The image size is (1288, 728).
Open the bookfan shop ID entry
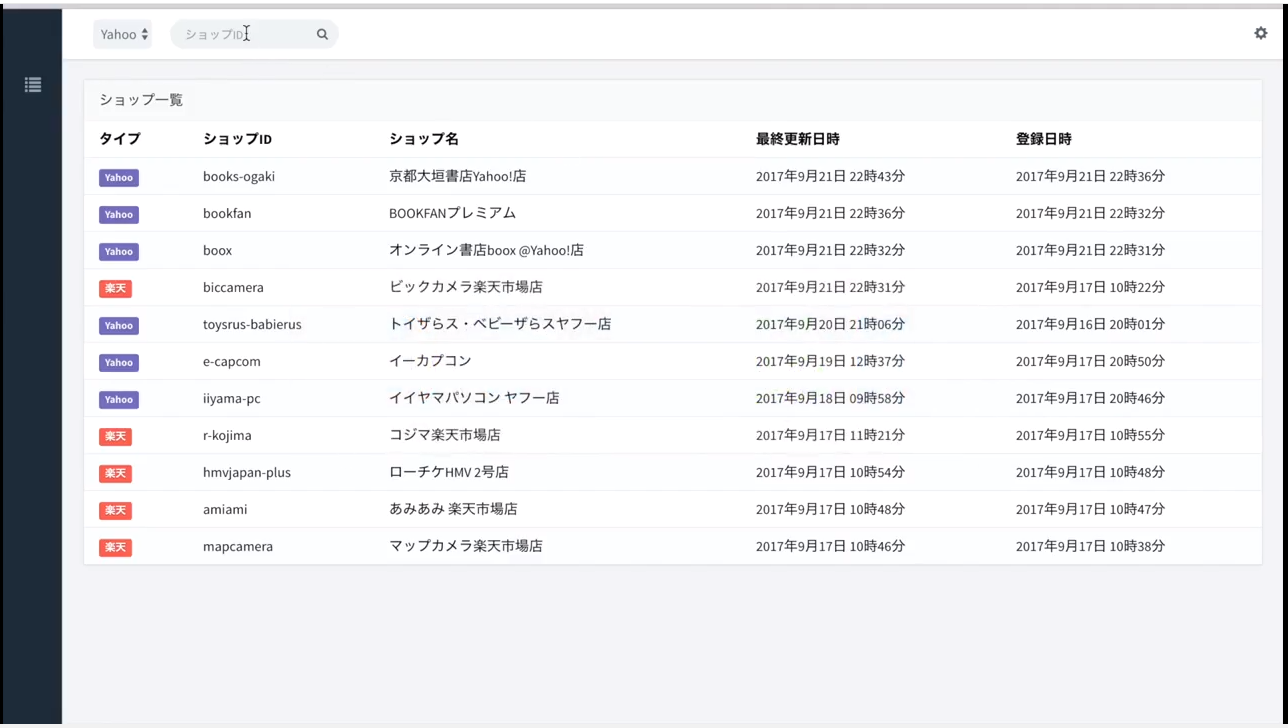click(227, 213)
